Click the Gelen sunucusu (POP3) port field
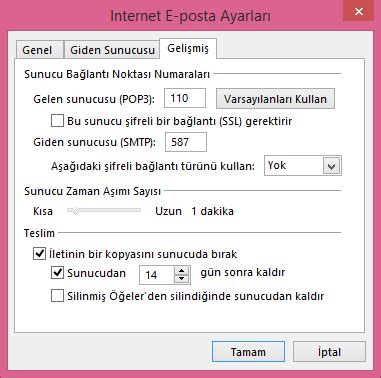381x378 pixels. tap(185, 98)
